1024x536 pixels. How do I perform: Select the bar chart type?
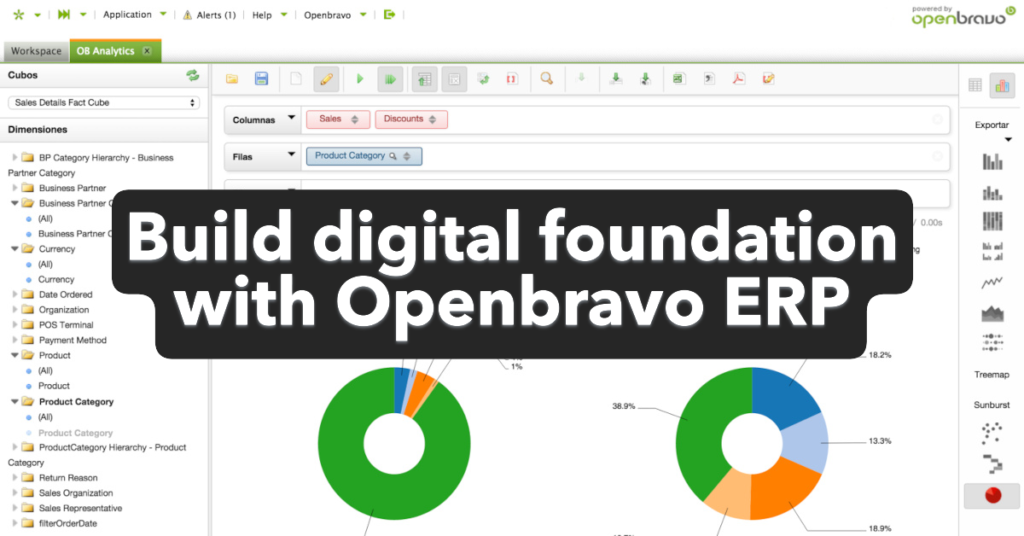coord(992,161)
